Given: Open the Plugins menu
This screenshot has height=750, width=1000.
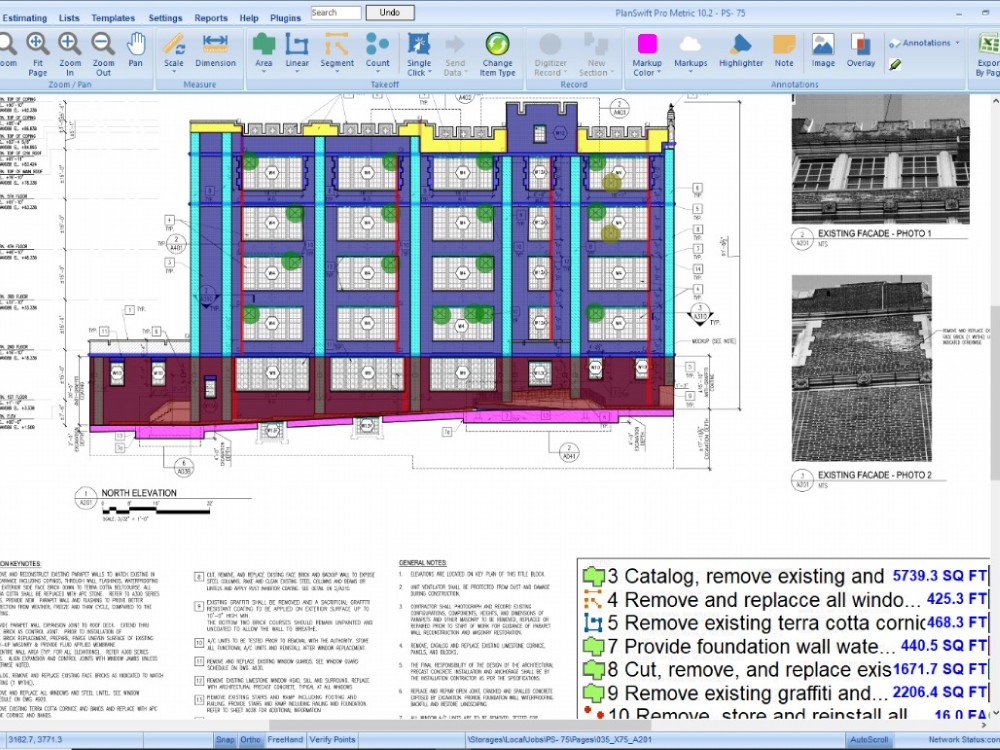Looking at the screenshot, I should point(285,18).
